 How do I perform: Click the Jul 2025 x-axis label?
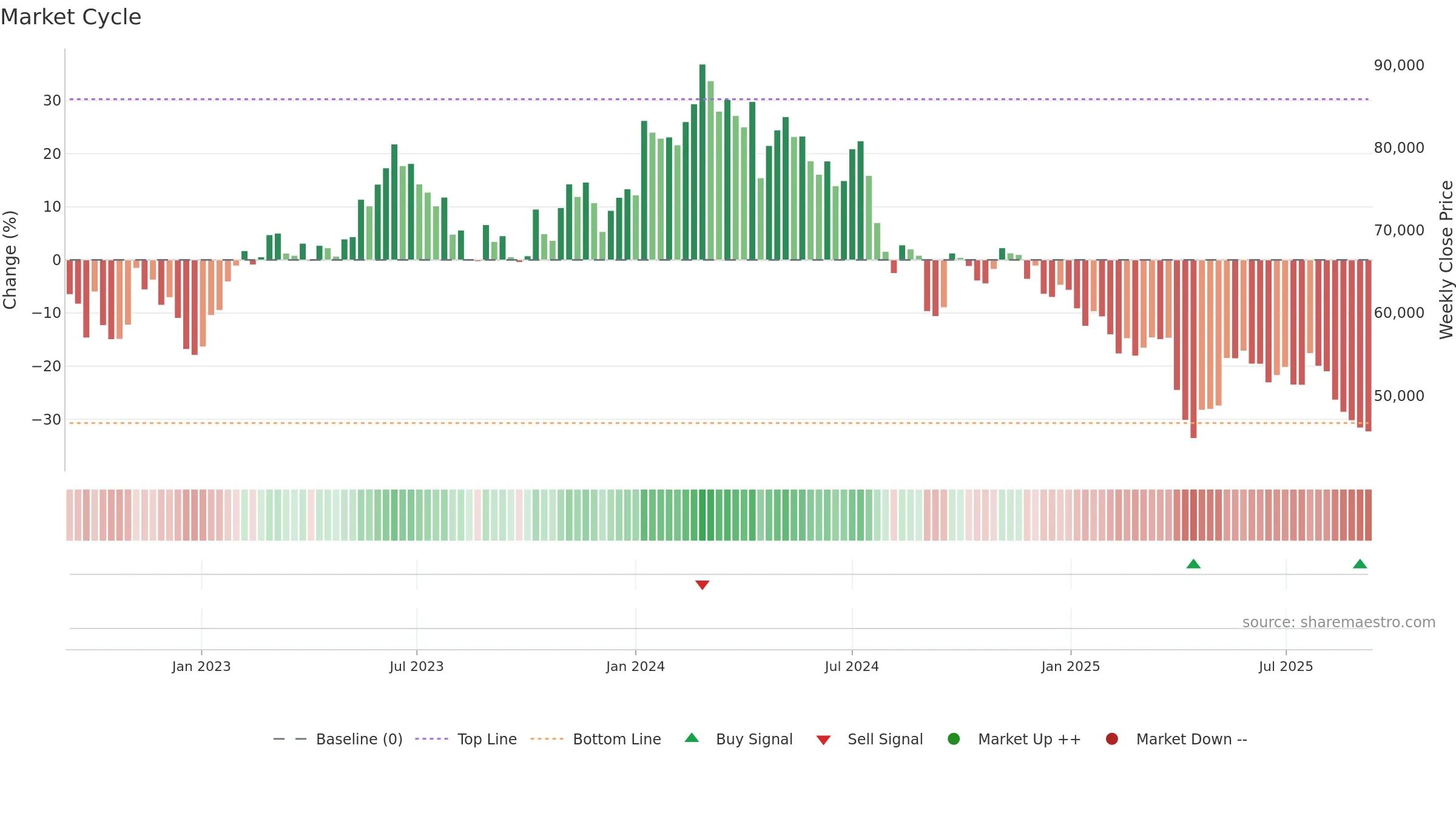point(1286,667)
